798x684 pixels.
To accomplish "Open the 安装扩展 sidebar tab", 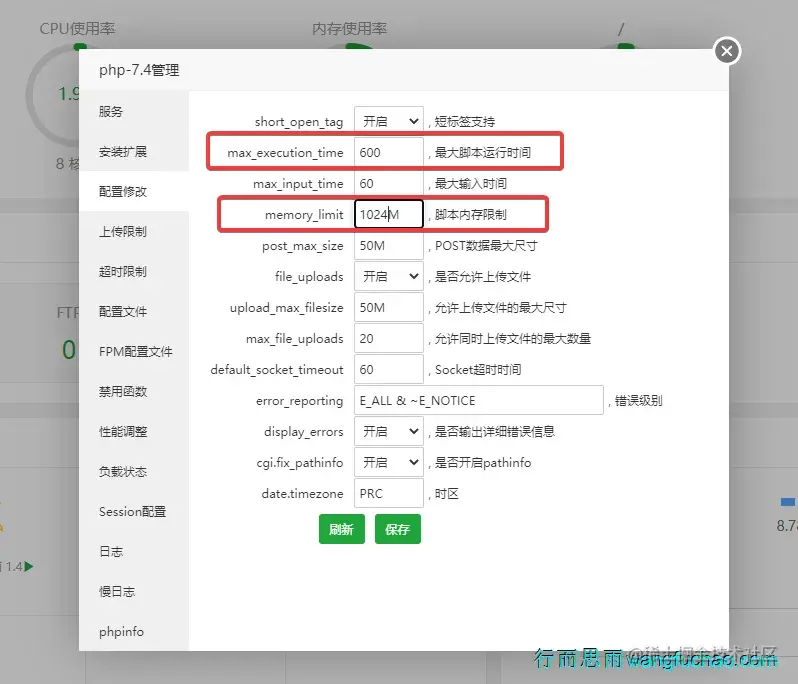I will tap(134, 152).
